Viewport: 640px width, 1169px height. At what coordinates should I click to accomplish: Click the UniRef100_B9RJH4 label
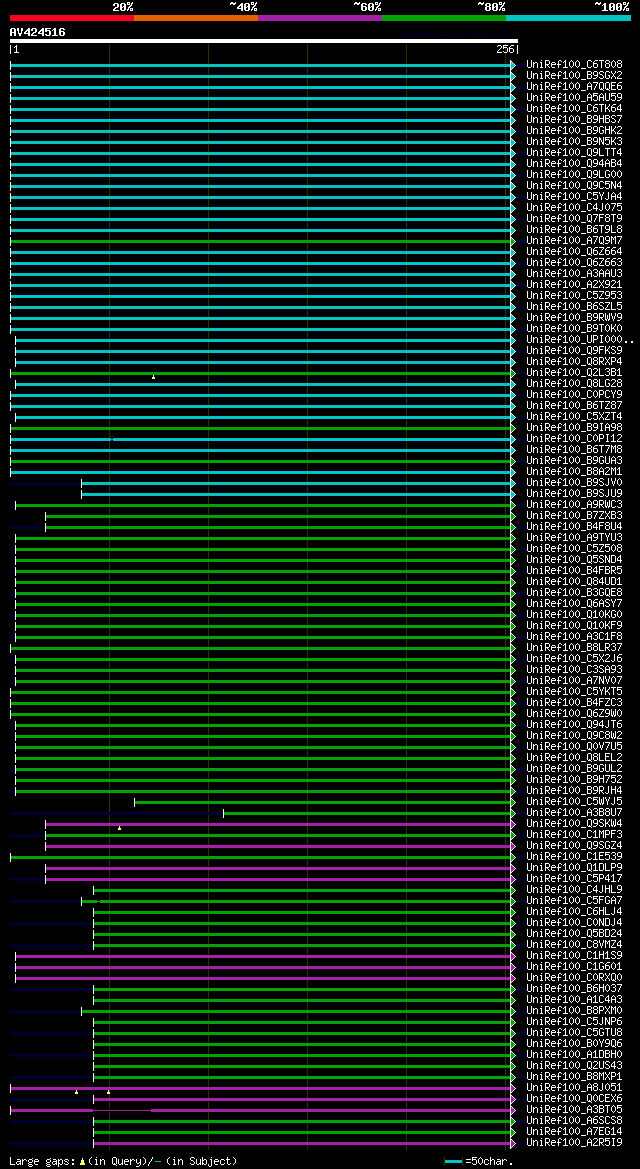point(574,790)
